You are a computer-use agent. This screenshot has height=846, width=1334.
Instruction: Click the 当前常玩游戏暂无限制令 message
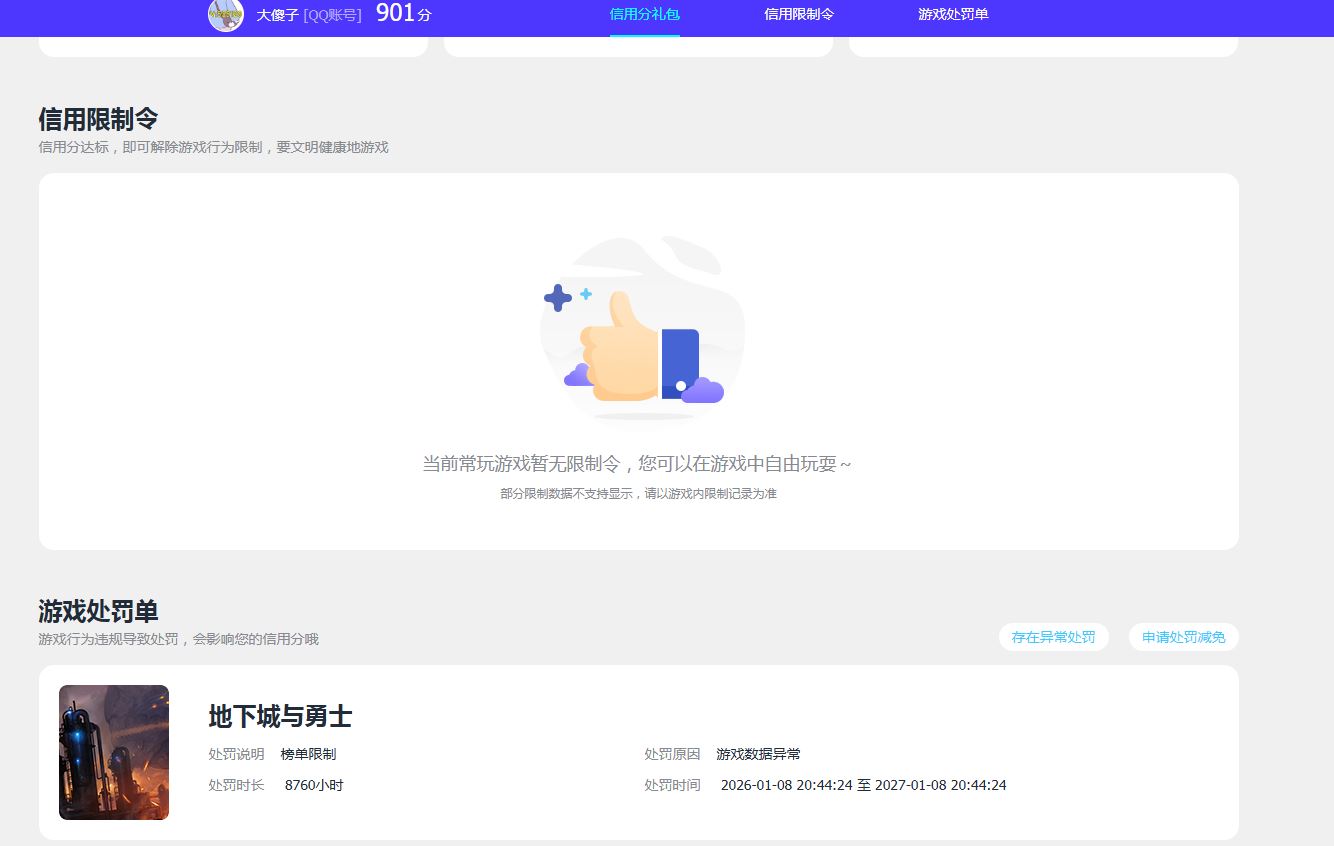tap(637, 464)
